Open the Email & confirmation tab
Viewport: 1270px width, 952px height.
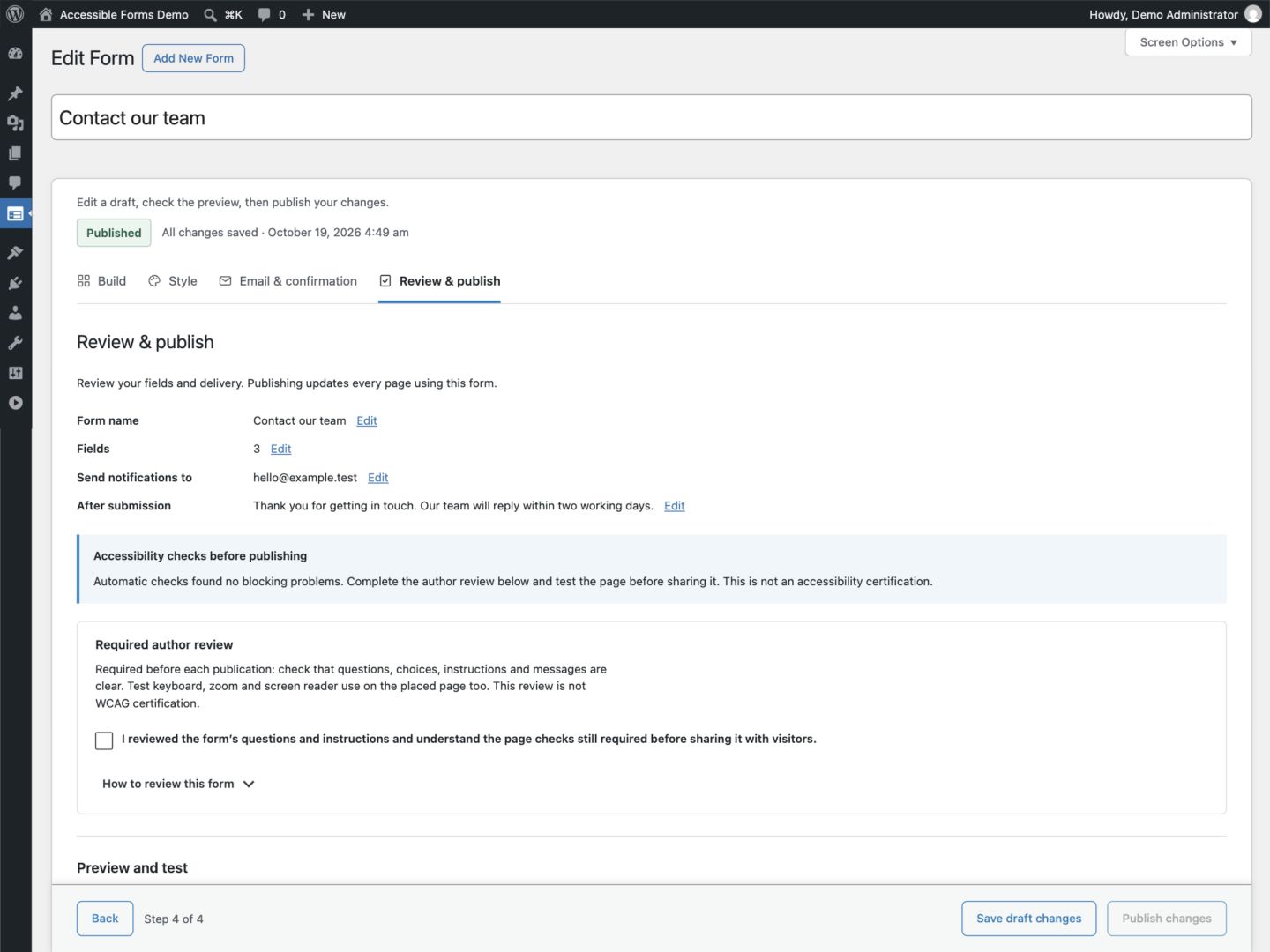(288, 281)
